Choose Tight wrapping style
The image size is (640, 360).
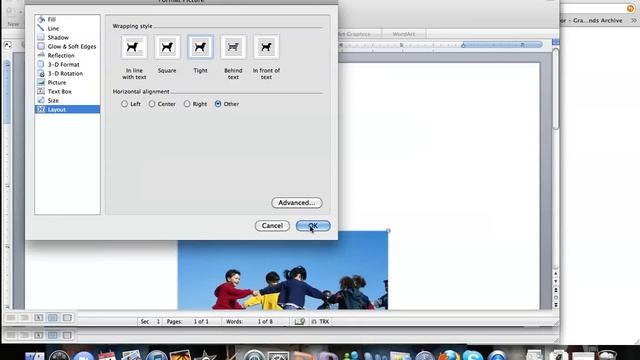coord(200,47)
